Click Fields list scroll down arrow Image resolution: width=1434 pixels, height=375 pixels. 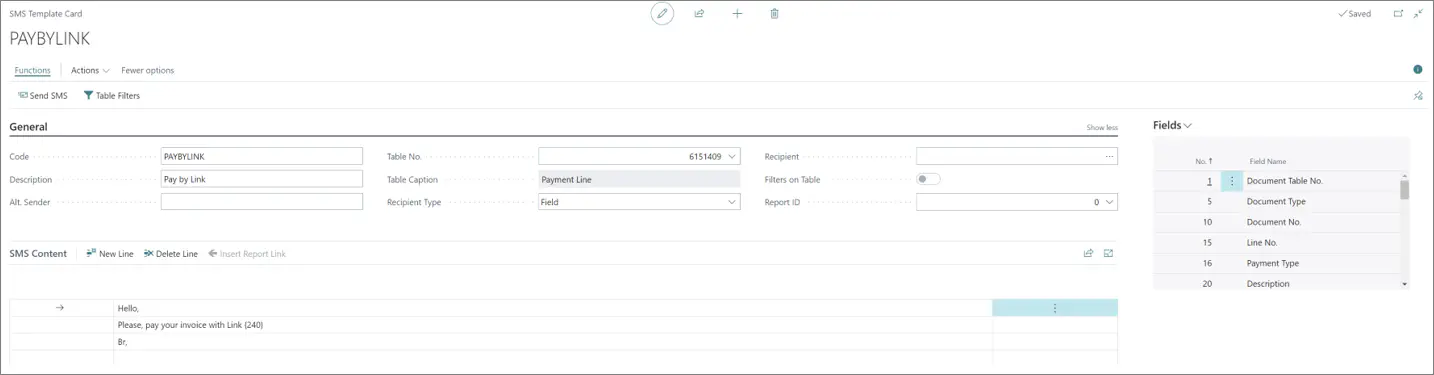coord(1405,284)
